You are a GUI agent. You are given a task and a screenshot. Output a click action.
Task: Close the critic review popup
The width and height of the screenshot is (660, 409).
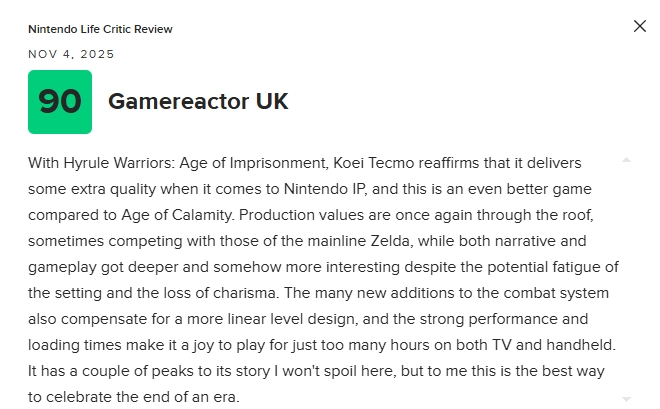point(640,26)
